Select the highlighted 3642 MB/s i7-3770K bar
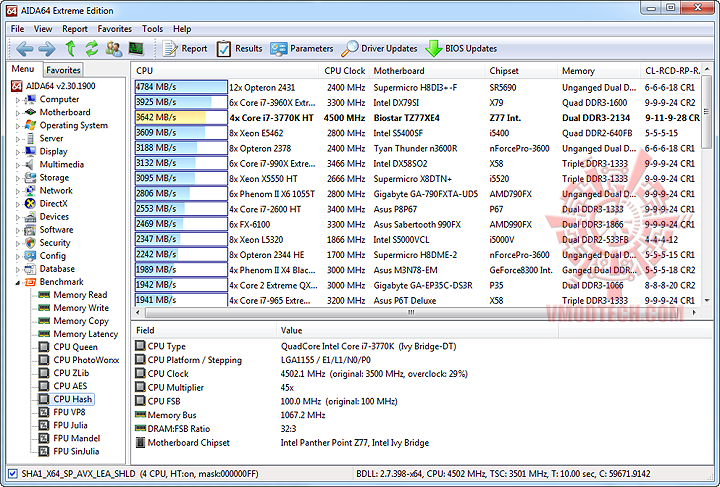Image resolution: width=720 pixels, height=487 pixels. (181, 118)
